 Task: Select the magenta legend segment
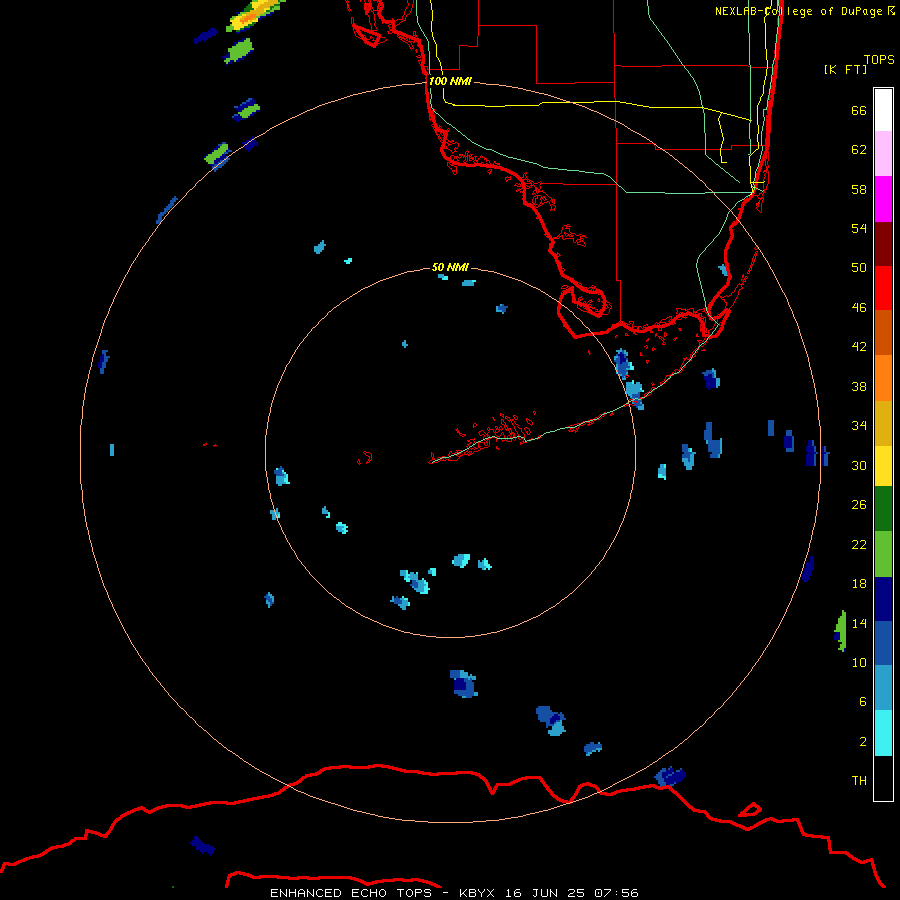[883, 199]
